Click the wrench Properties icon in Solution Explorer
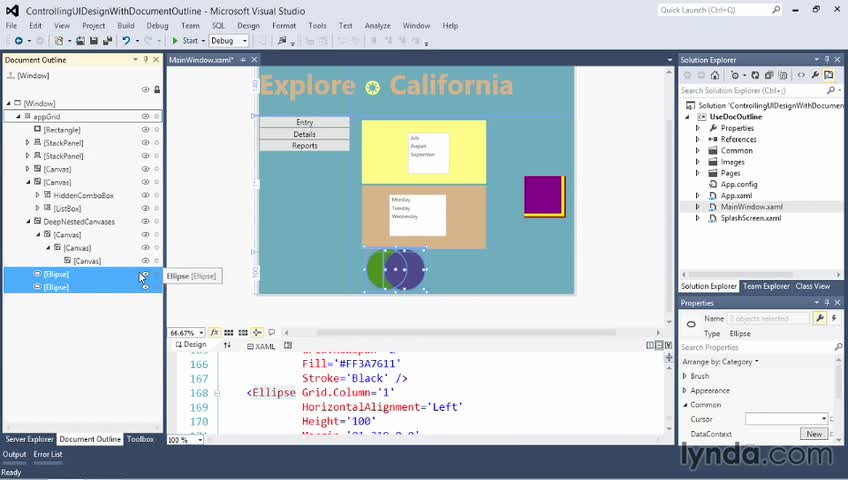 [815, 75]
